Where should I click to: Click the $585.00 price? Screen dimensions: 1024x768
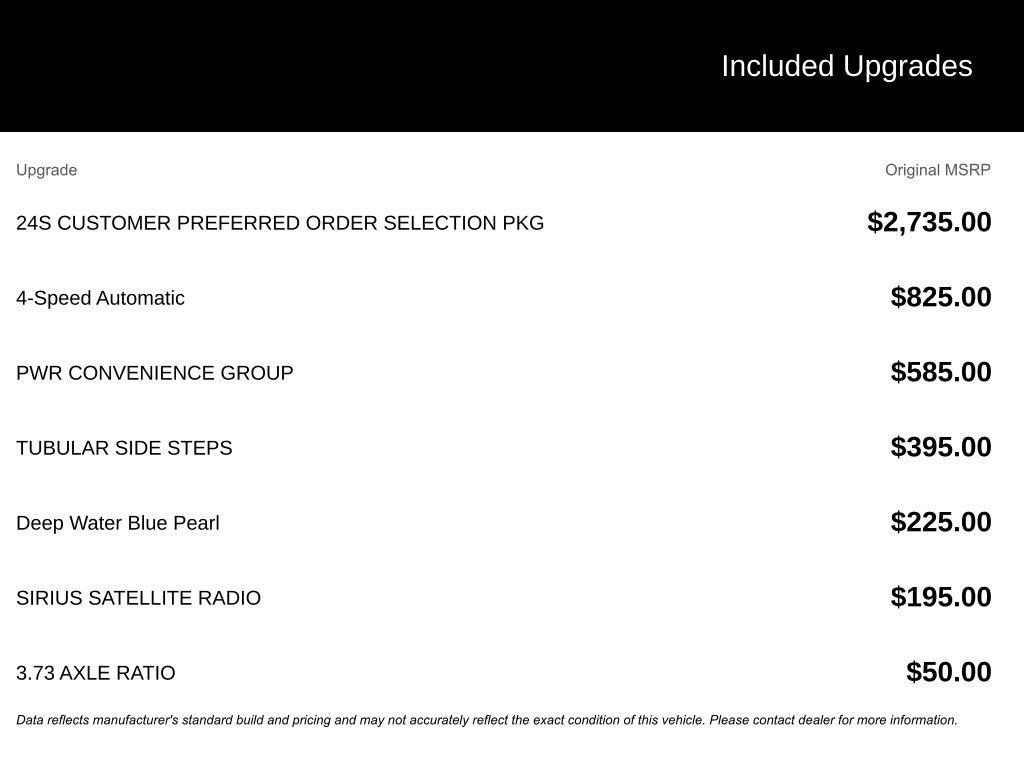pyautogui.click(x=941, y=372)
